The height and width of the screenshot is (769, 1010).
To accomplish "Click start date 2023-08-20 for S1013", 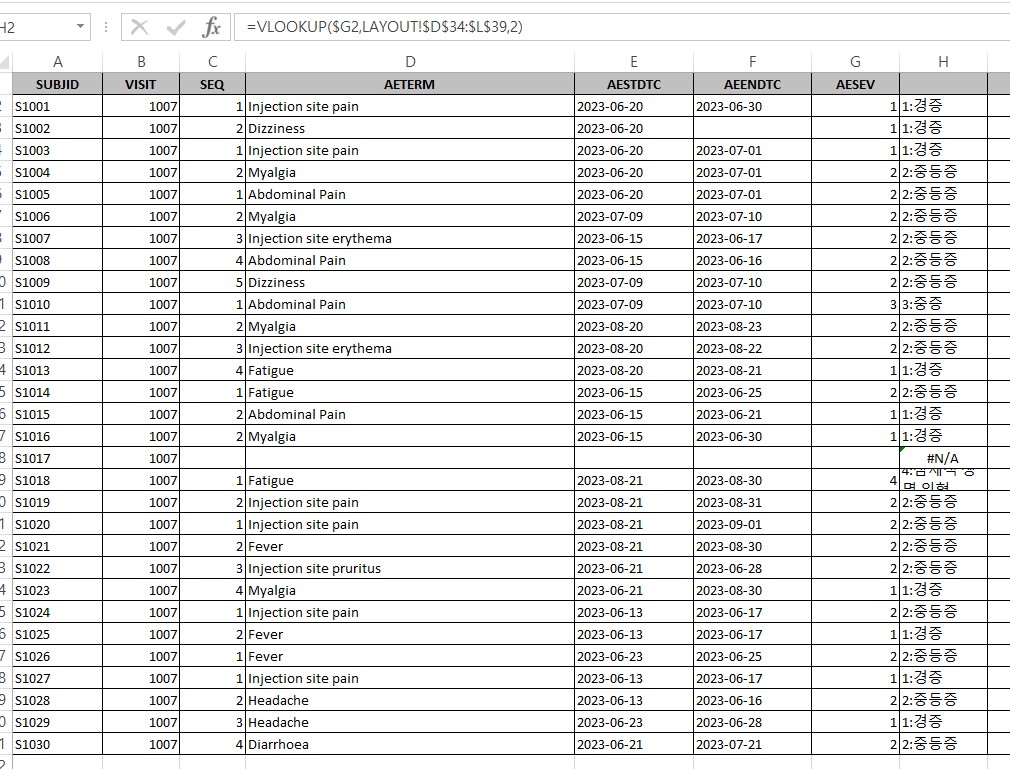I will pos(634,370).
